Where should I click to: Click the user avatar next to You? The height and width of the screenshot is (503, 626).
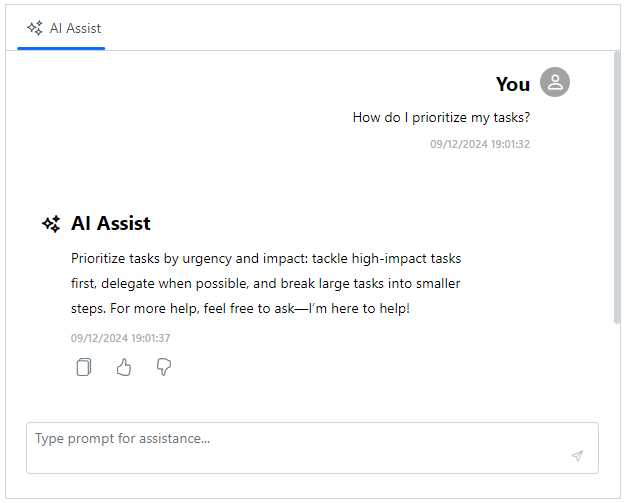coord(555,82)
